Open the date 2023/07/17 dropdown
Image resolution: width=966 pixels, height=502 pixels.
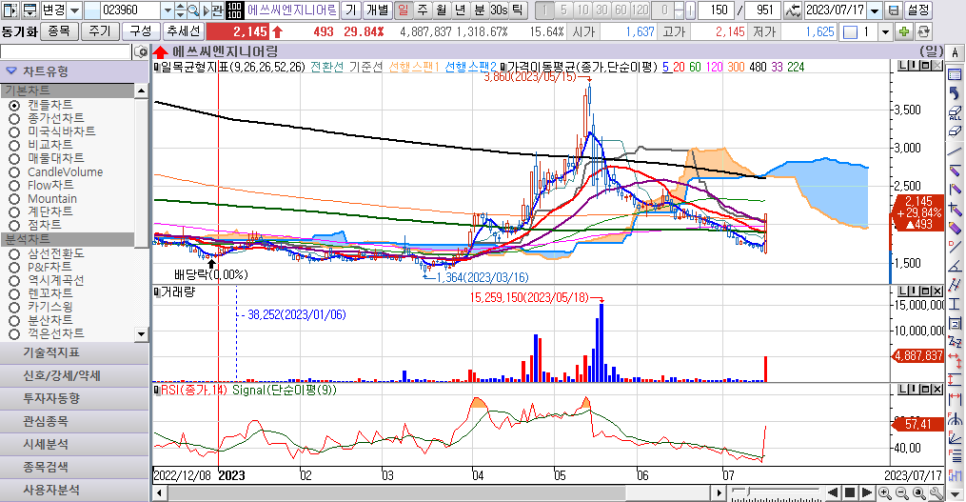point(874,10)
